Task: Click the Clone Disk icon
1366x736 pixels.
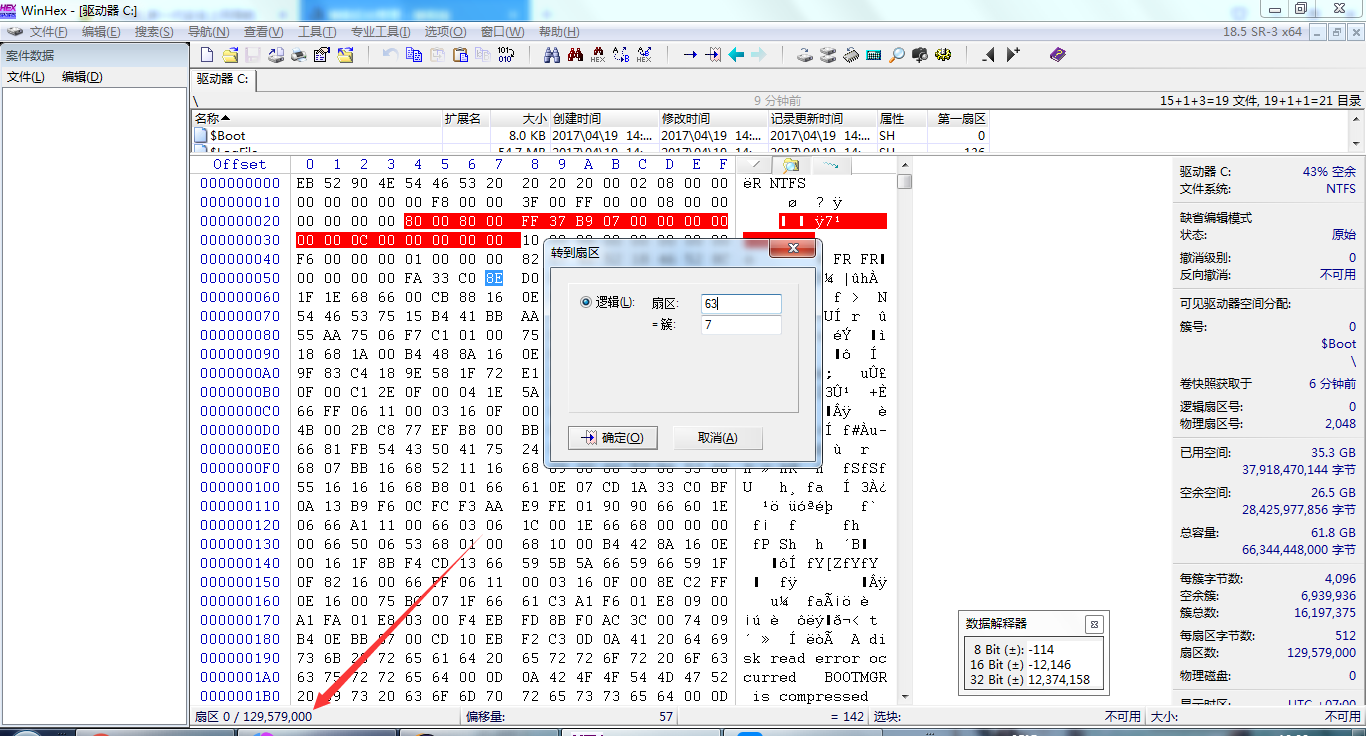Action: [827, 55]
